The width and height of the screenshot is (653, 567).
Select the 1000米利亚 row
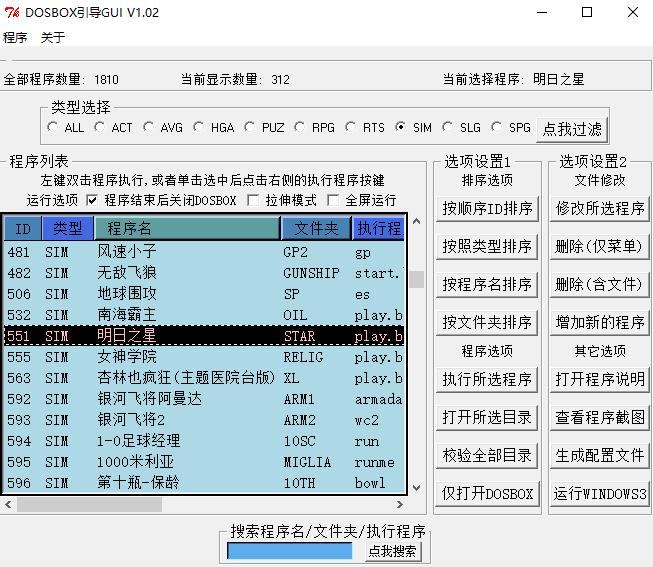pyautogui.click(x=204, y=462)
